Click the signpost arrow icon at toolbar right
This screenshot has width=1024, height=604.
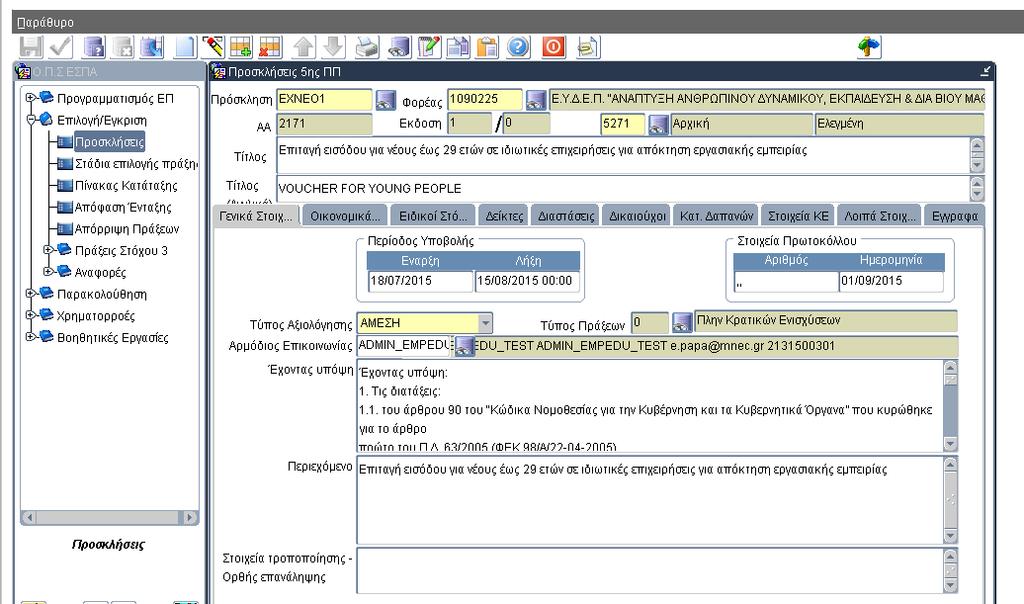coord(869,47)
